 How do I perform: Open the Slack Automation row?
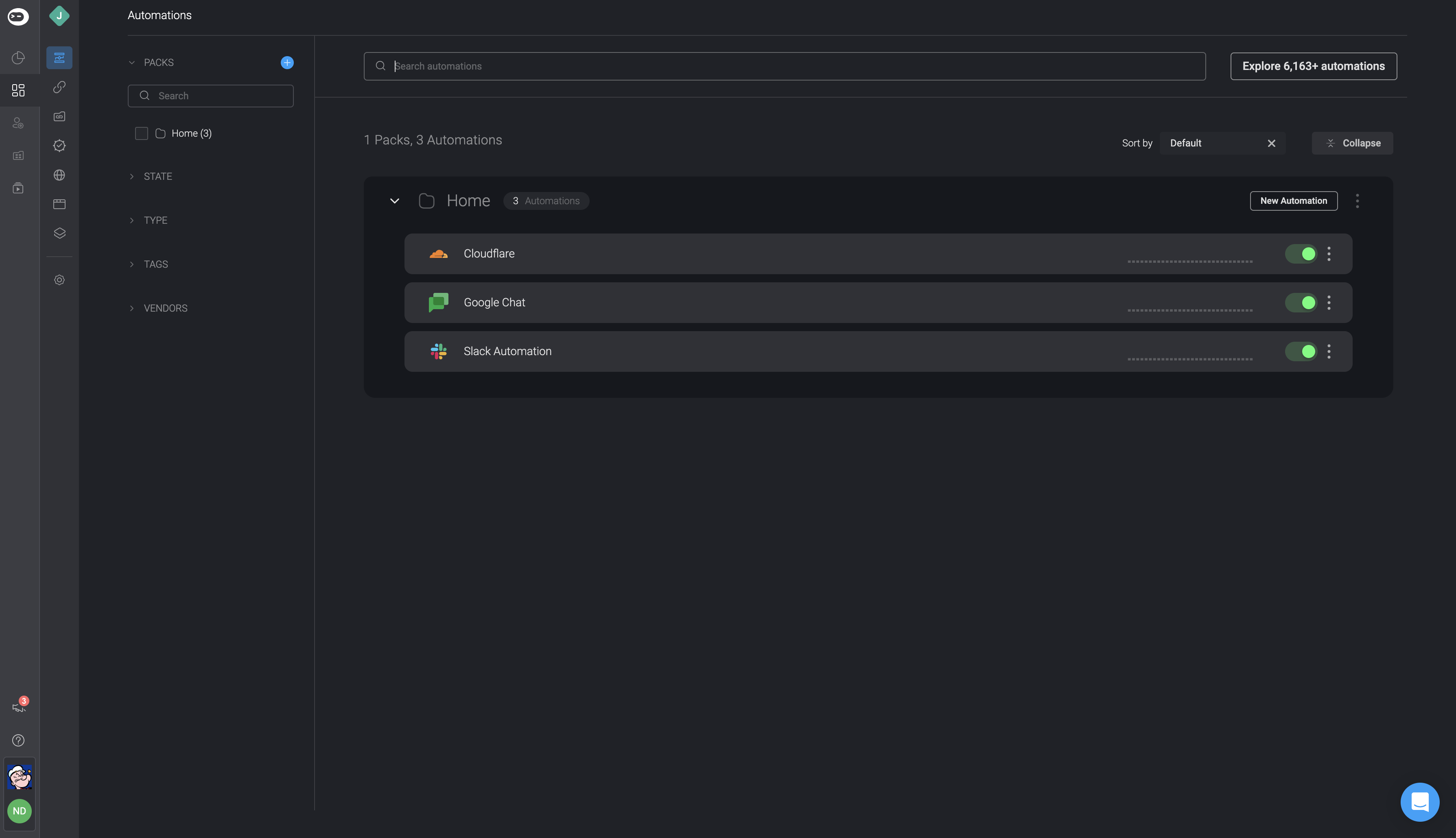[x=878, y=351]
